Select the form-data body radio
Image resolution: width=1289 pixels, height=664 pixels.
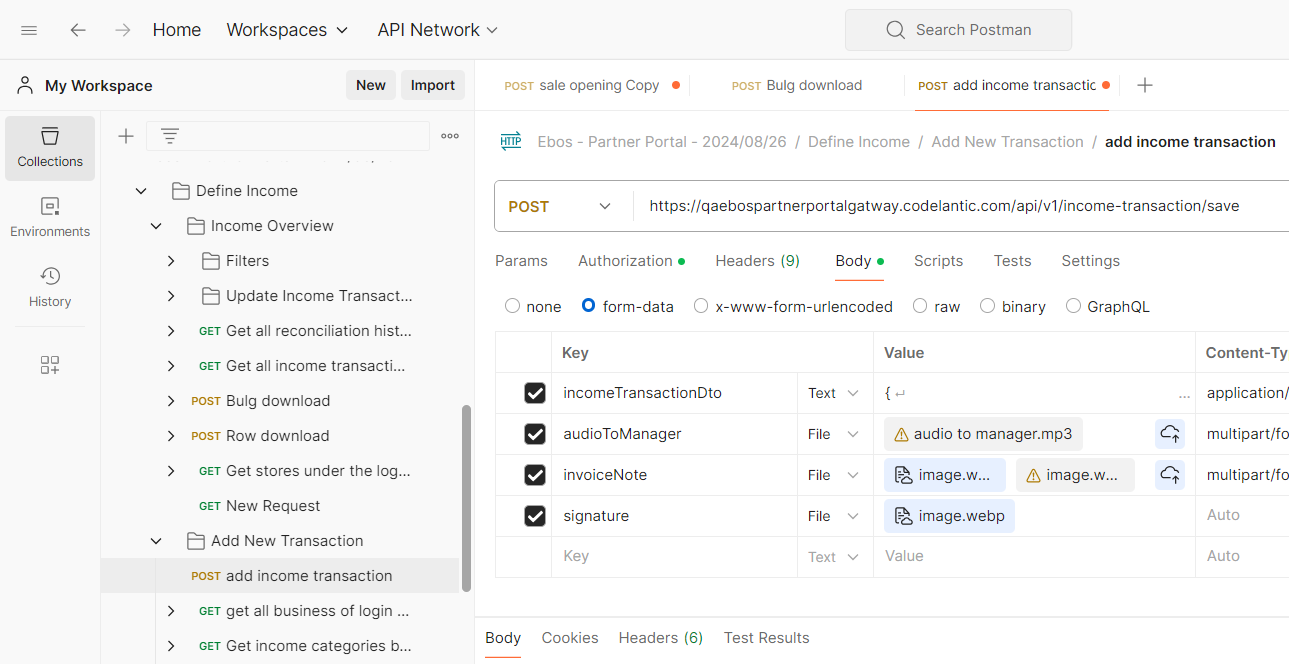(x=589, y=306)
